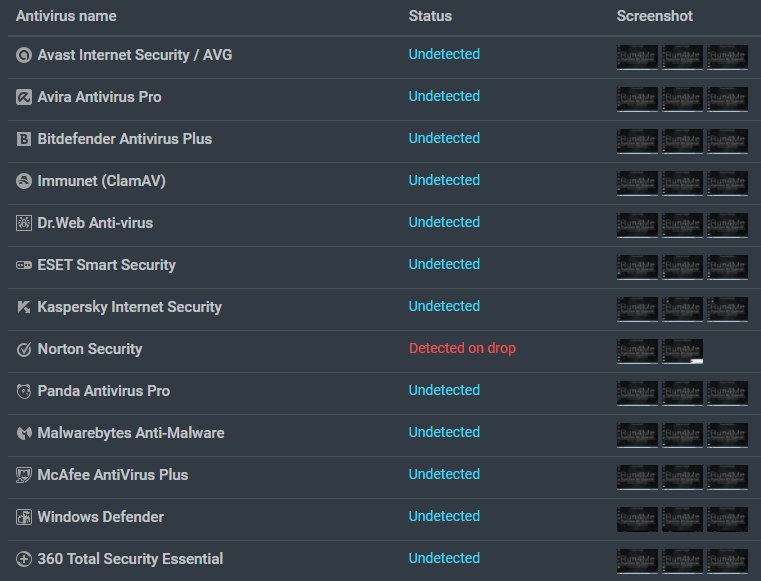This screenshot has height=581, width=761.
Task: Click the Dr.Web Anti-virus icon
Action: click(x=24, y=223)
